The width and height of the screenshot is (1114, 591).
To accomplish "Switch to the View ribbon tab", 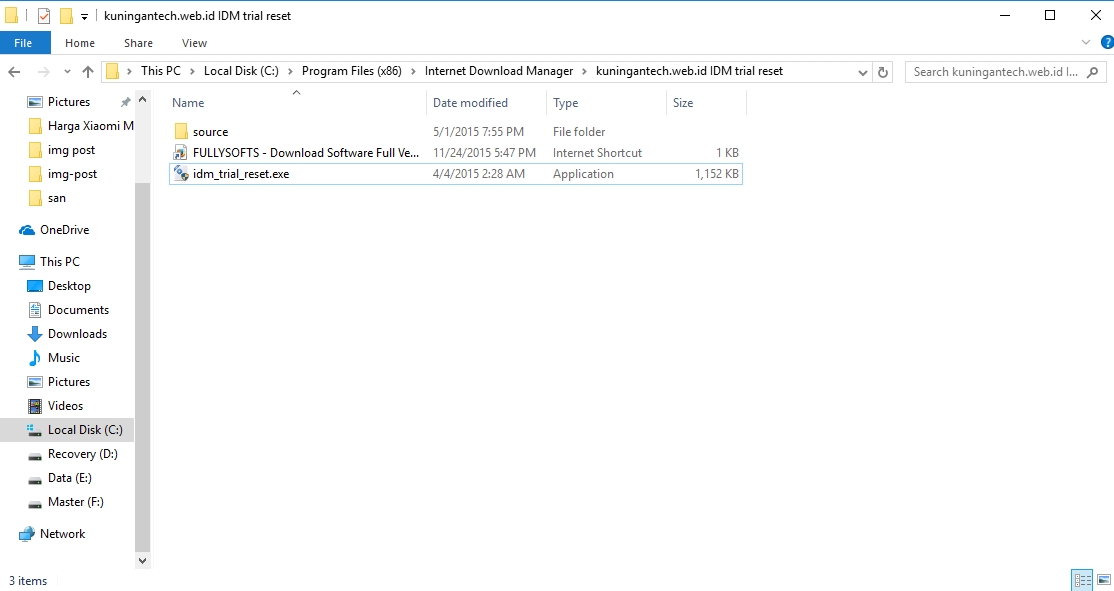I will (x=194, y=43).
